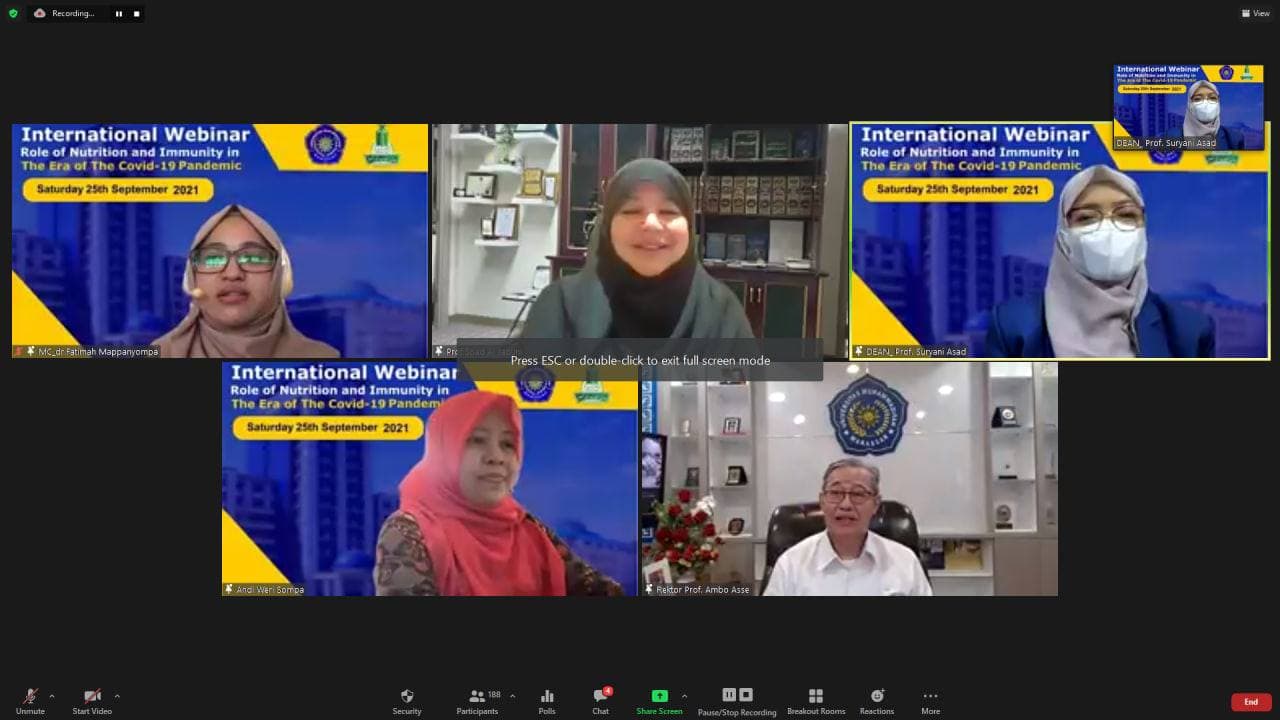Click Pause/Stop Recording in the toolbar

click(737, 701)
